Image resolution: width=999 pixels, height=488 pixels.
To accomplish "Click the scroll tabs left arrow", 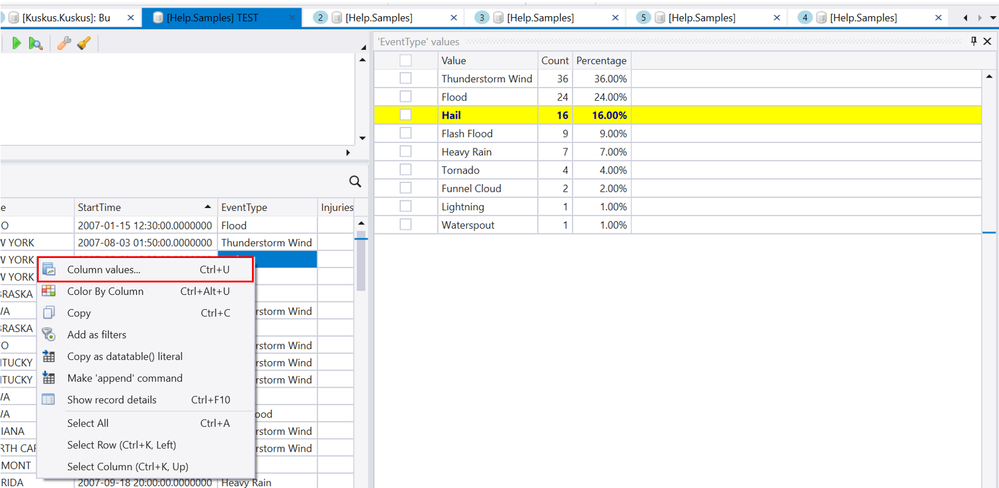I will point(967,18).
